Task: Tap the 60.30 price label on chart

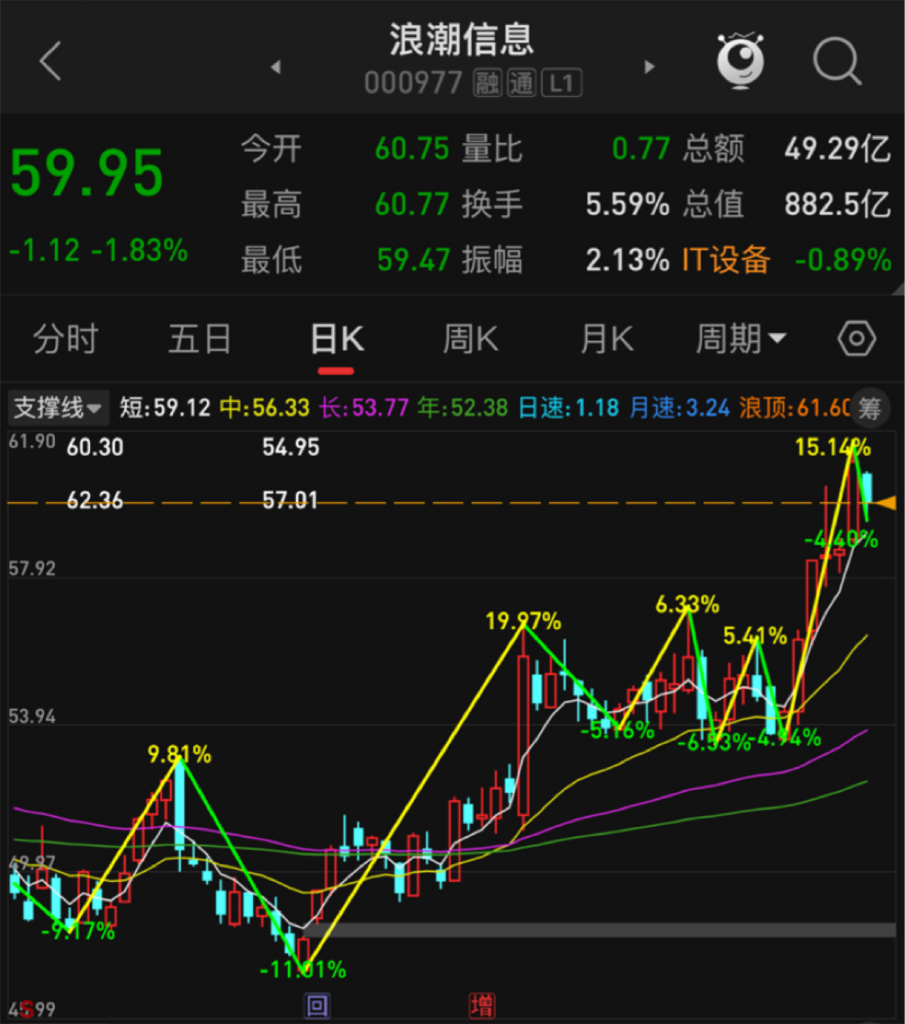Action: [95, 447]
